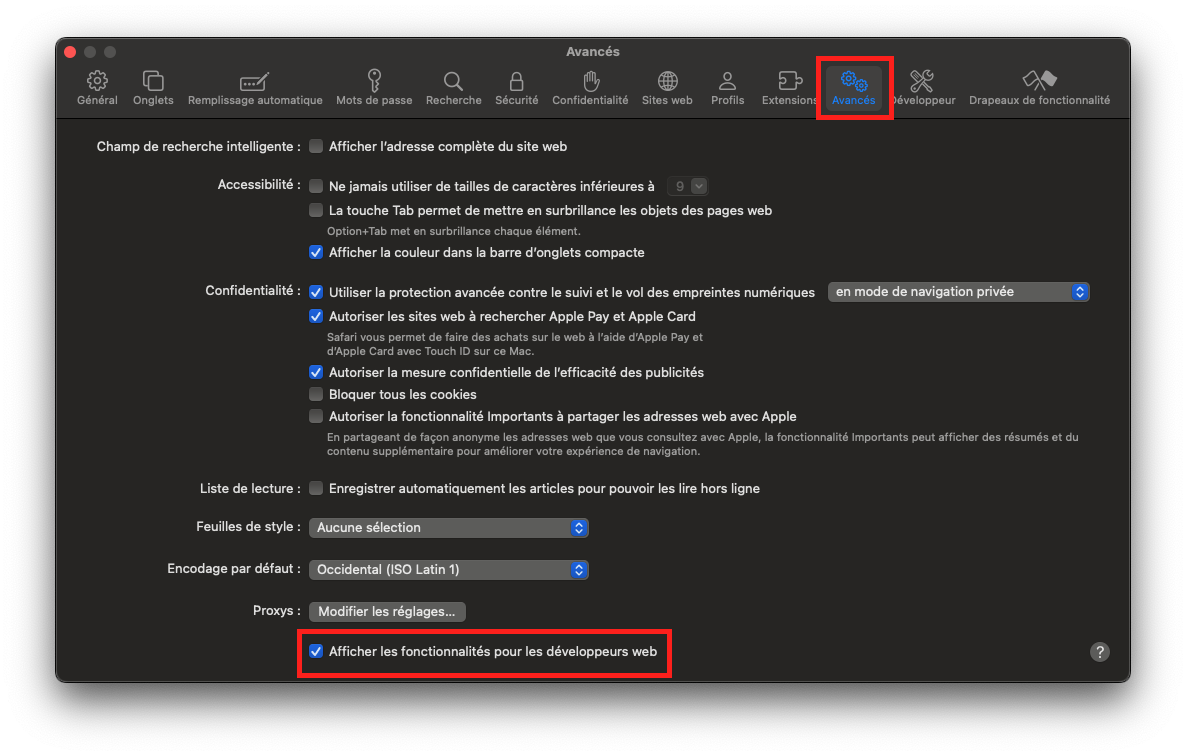Click Modifier les réglages proxy button
Screen dimensions: 1186x756
(x=387, y=611)
